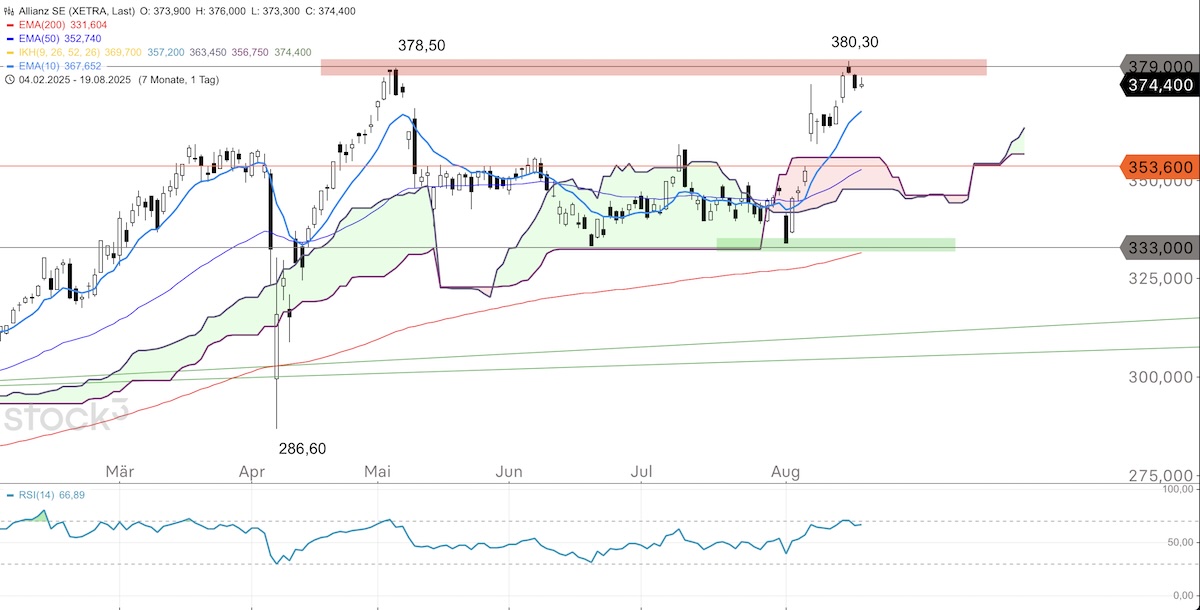Click the green support zone rectangle
The height and width of the screenshot is (610, 1200).
point(836,244)
